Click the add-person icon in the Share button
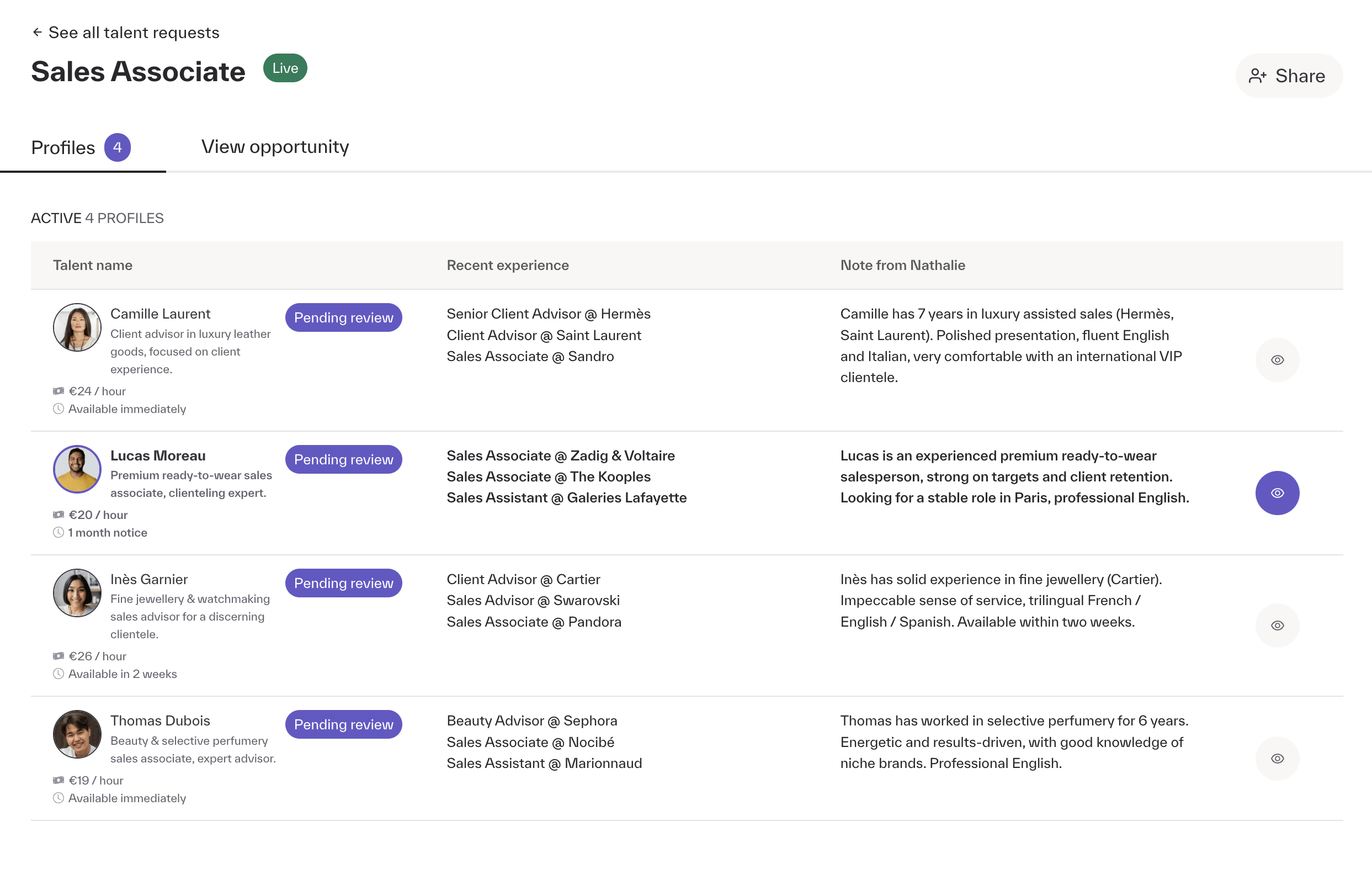This screenshot has height=869, width=1372. click(1257, 76)
